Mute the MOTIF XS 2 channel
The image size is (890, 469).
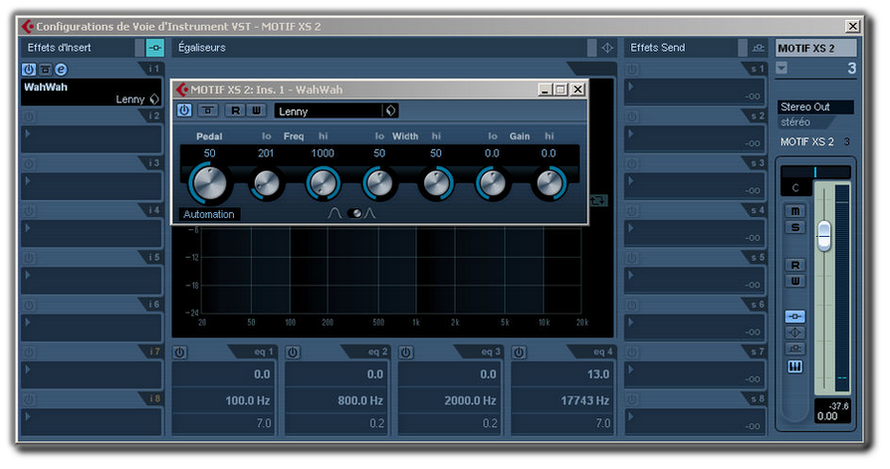[796, 211]
